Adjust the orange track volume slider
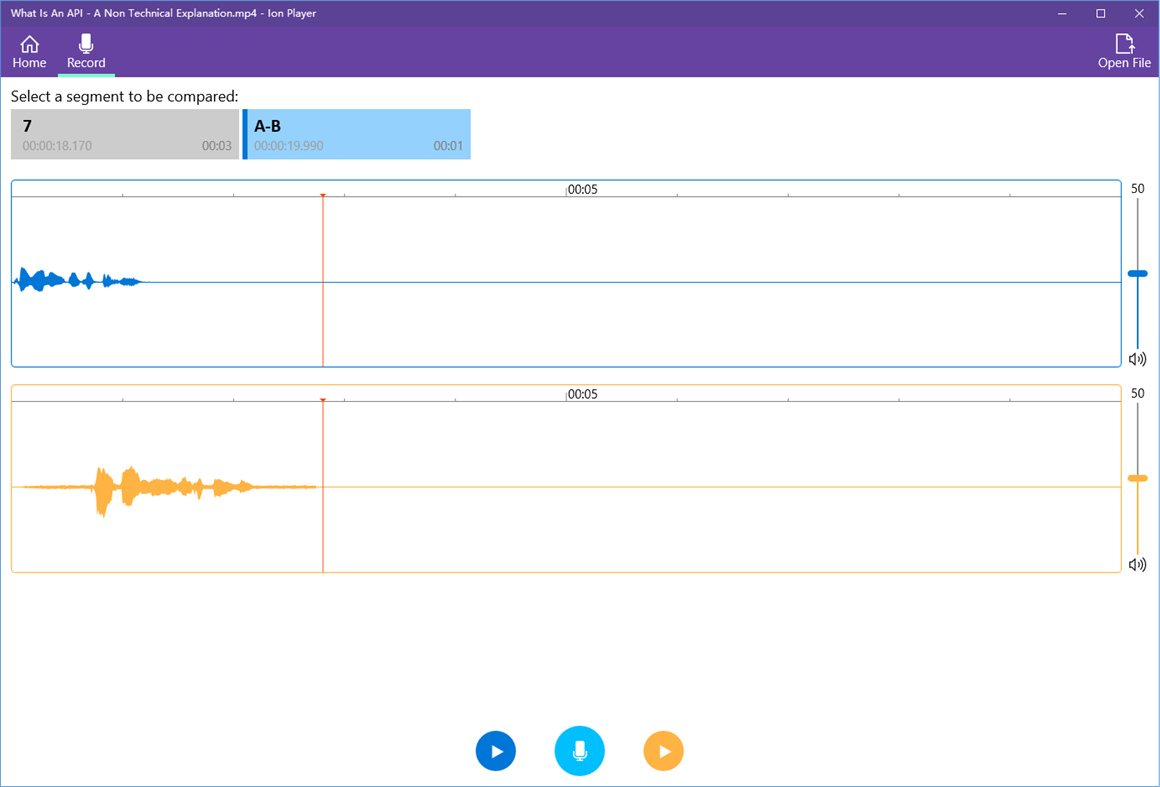 pos(1137,479)
